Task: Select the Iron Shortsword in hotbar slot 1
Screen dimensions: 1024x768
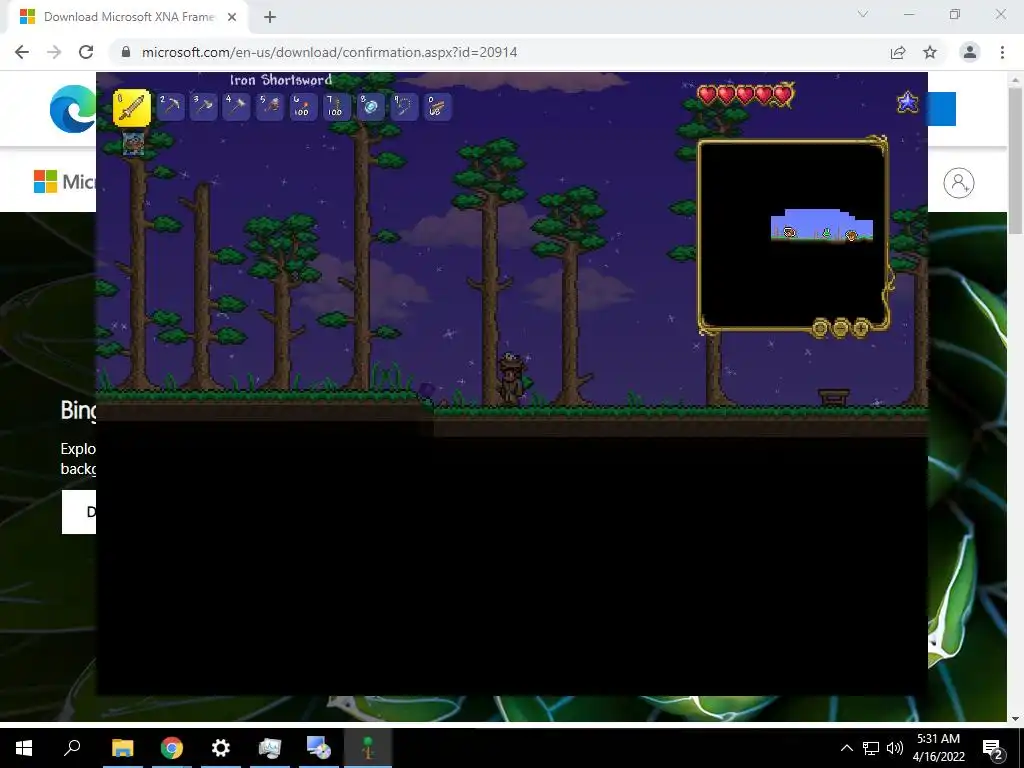Action: [x=132, y=107]
